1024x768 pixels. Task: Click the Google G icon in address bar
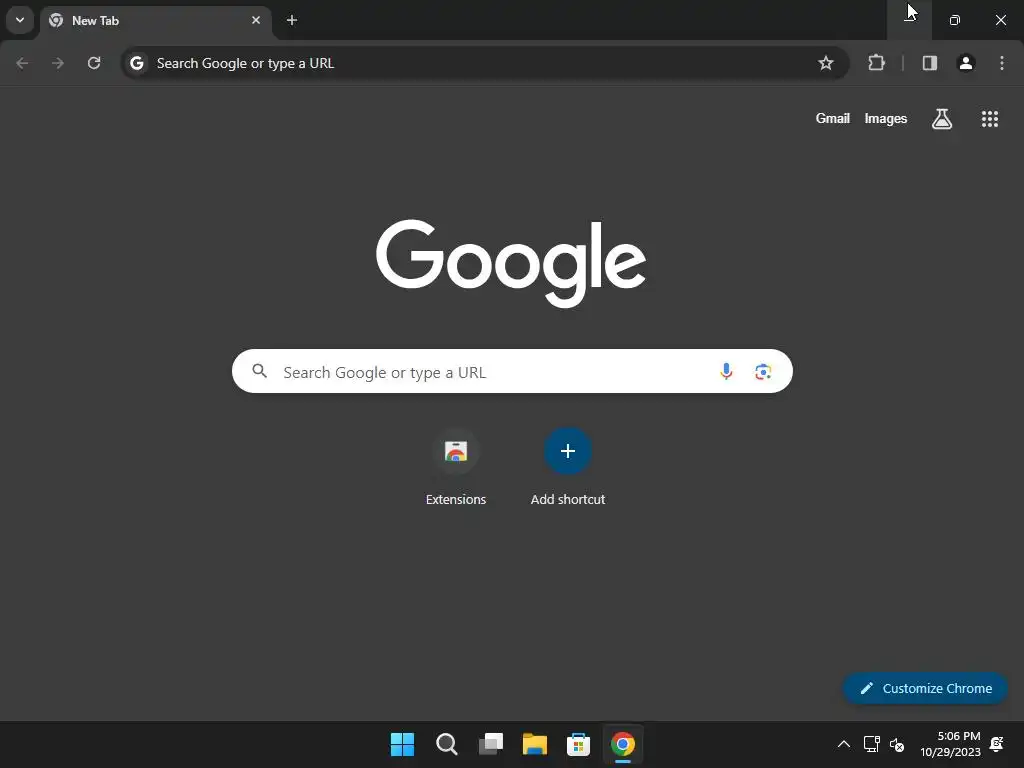click(136, 63)
